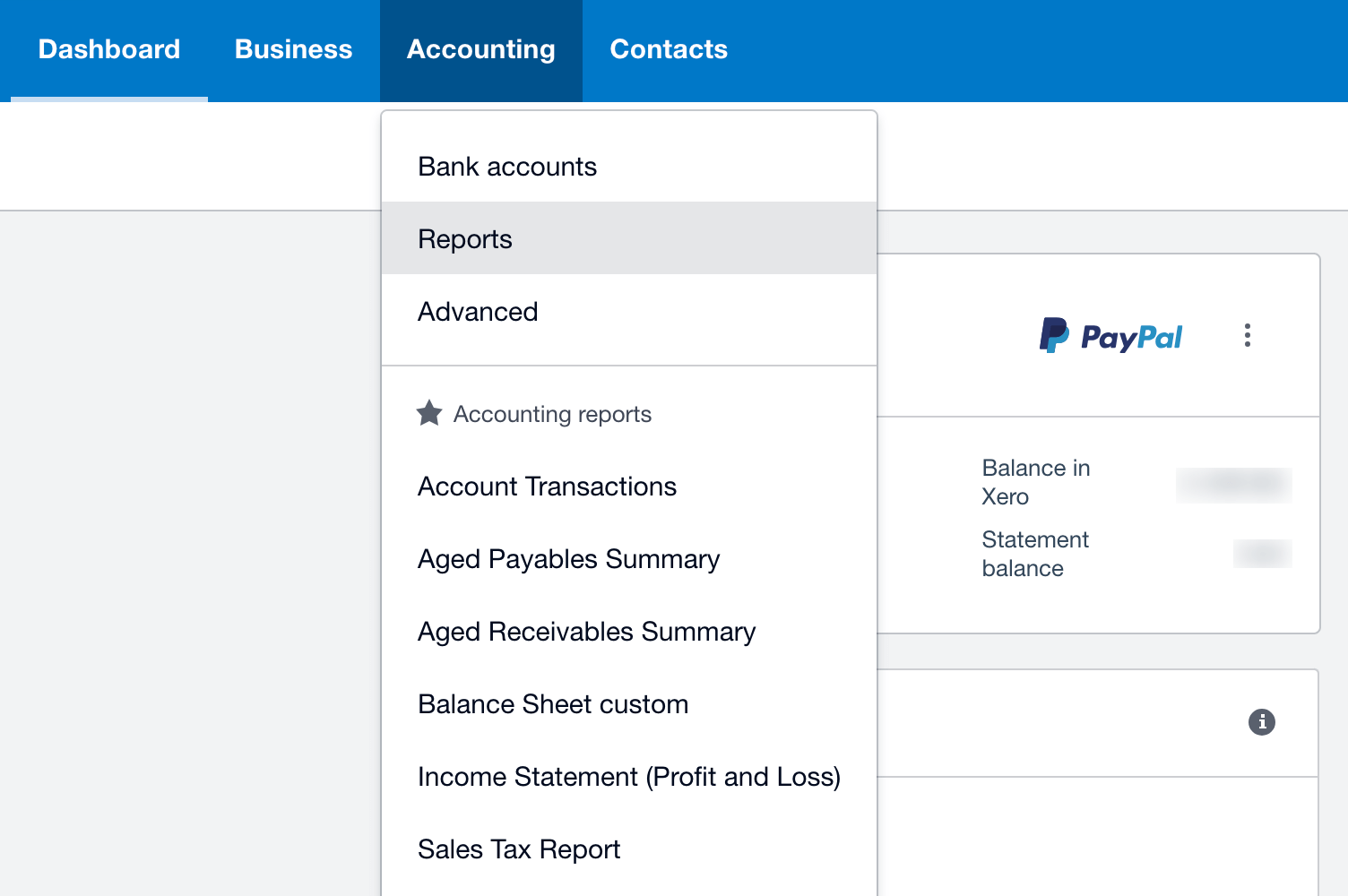Collapse the Accounting dropdown menu
This screenshot has width=1348, height=896.
[x=481, y=49]
